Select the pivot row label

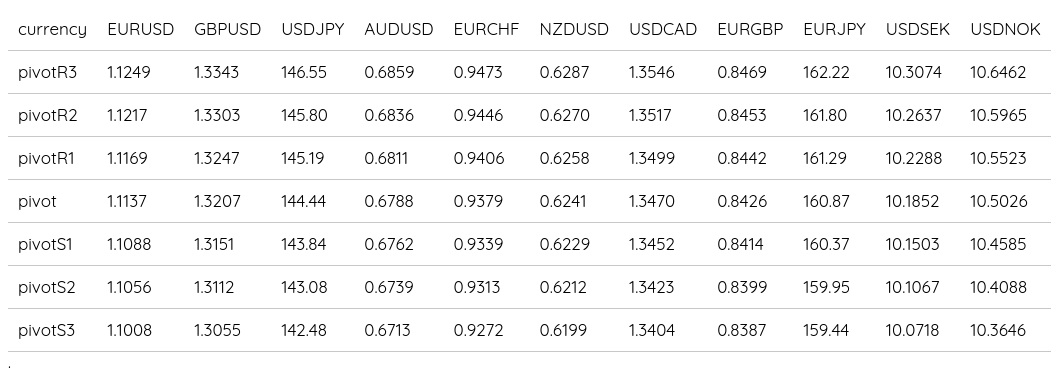[x=38, y=201]
